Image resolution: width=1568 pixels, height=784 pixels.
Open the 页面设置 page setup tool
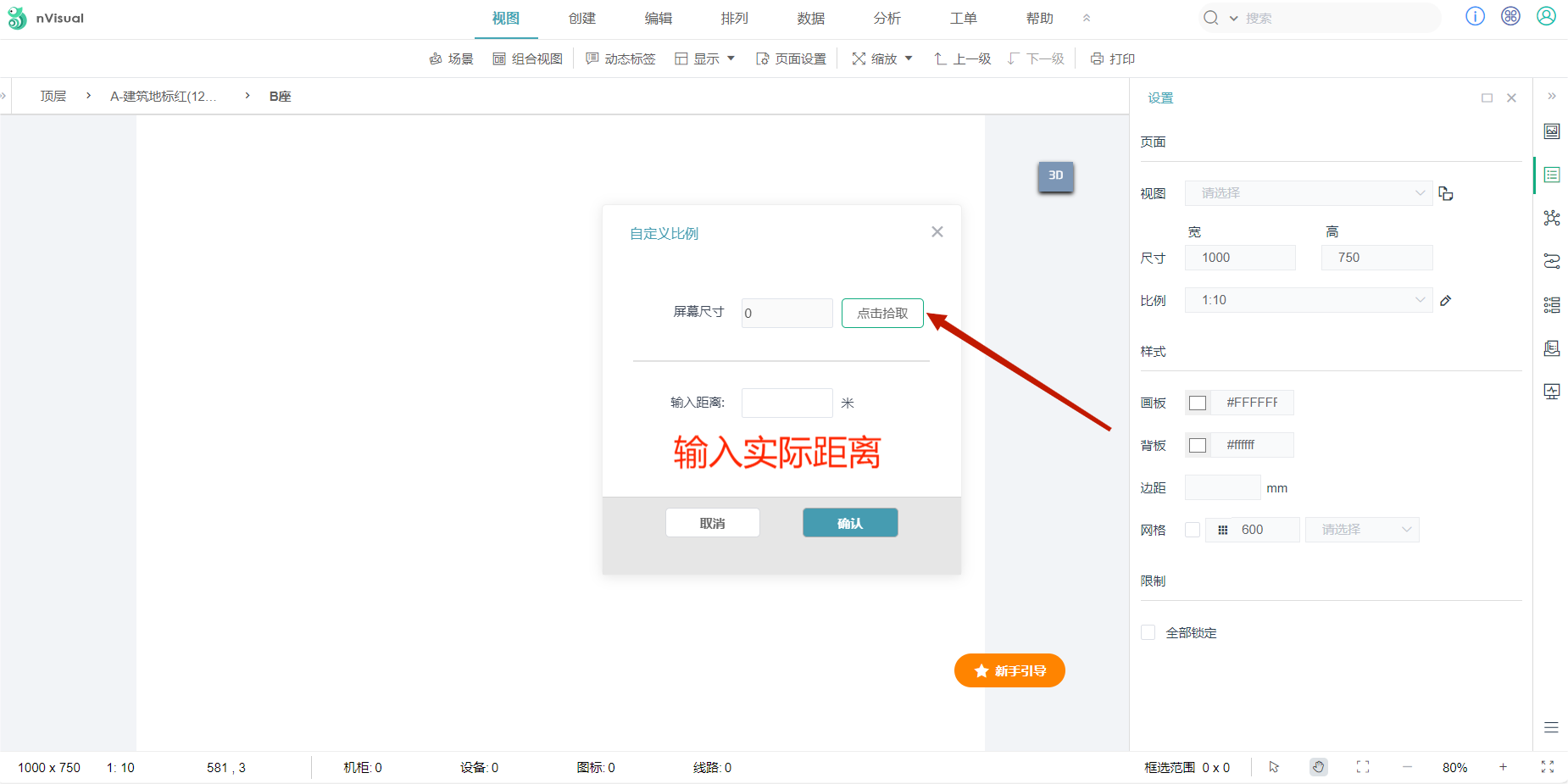pos(791,58)
